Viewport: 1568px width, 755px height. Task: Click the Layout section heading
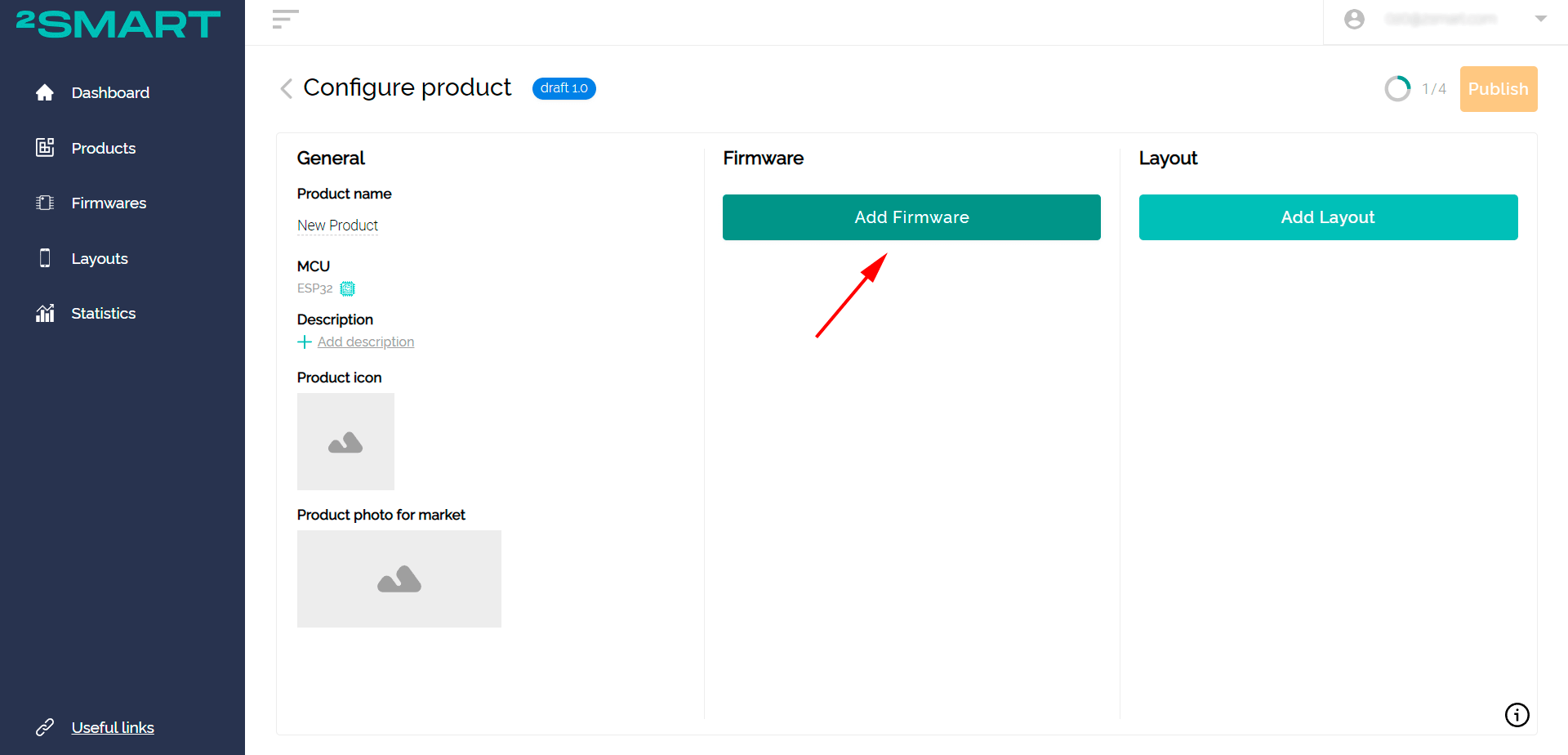pos(1168,159)
